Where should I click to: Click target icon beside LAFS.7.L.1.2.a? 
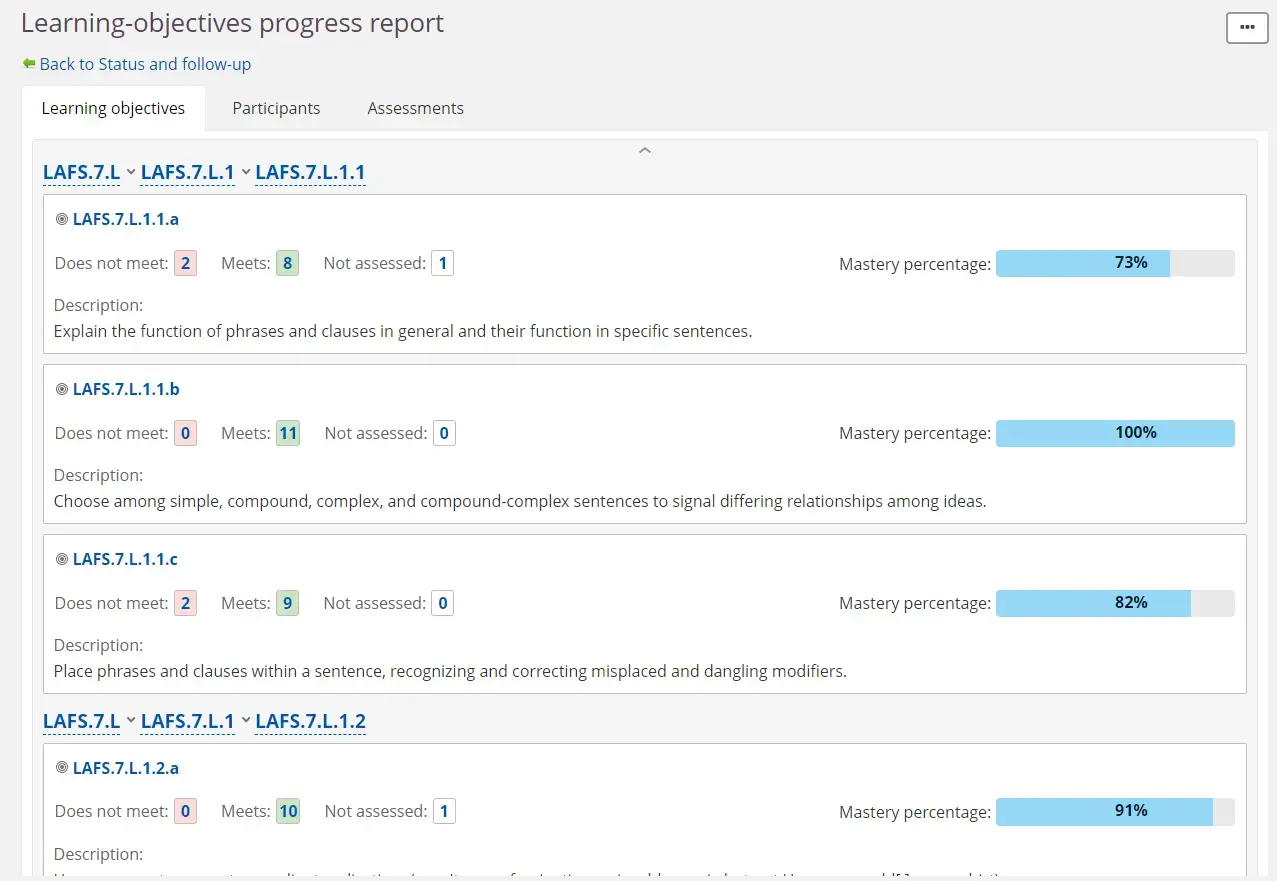62,768
